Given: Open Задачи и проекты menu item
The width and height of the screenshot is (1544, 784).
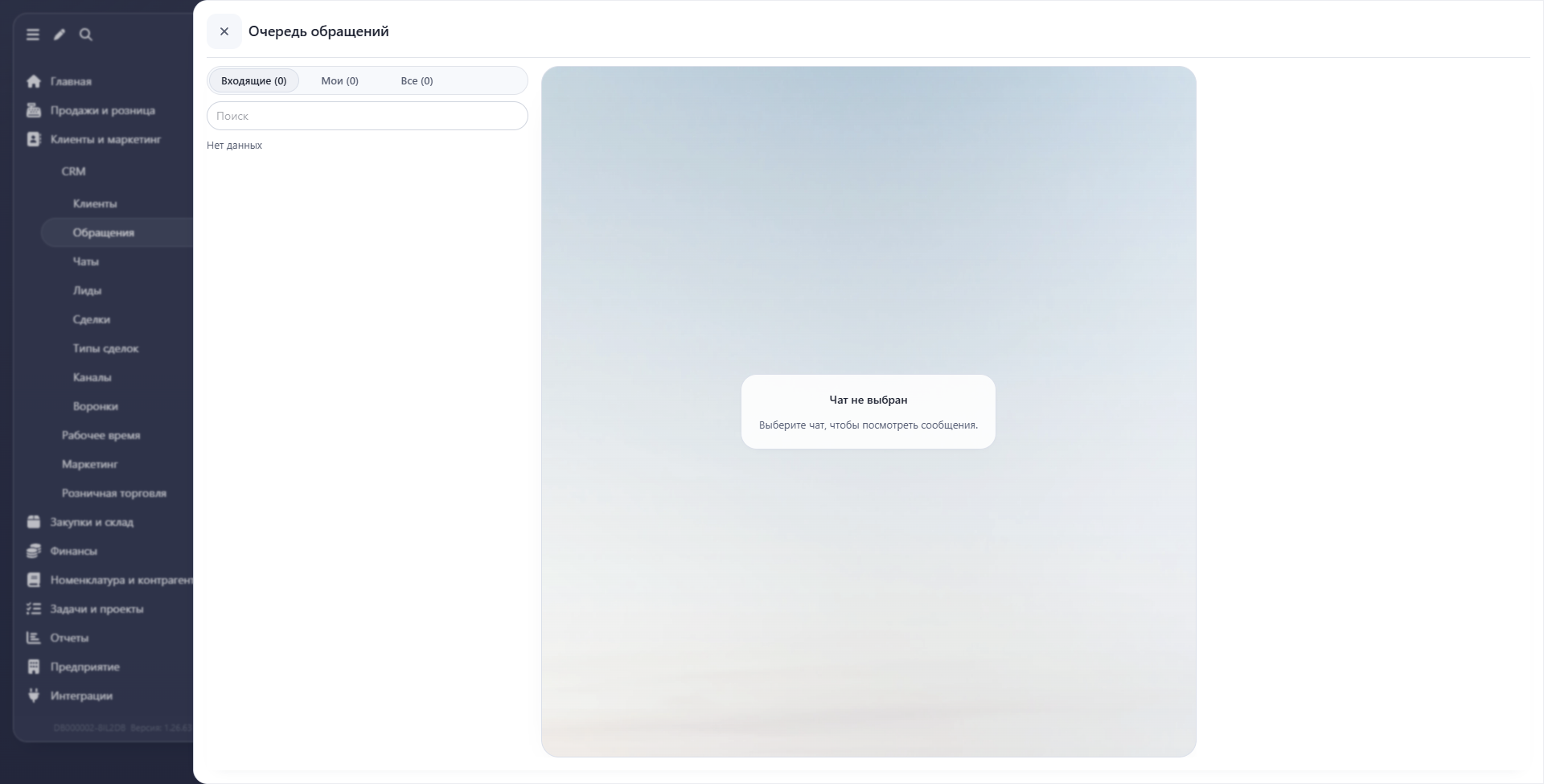Looking at the screenshot, I should click(x=96, y=609).
